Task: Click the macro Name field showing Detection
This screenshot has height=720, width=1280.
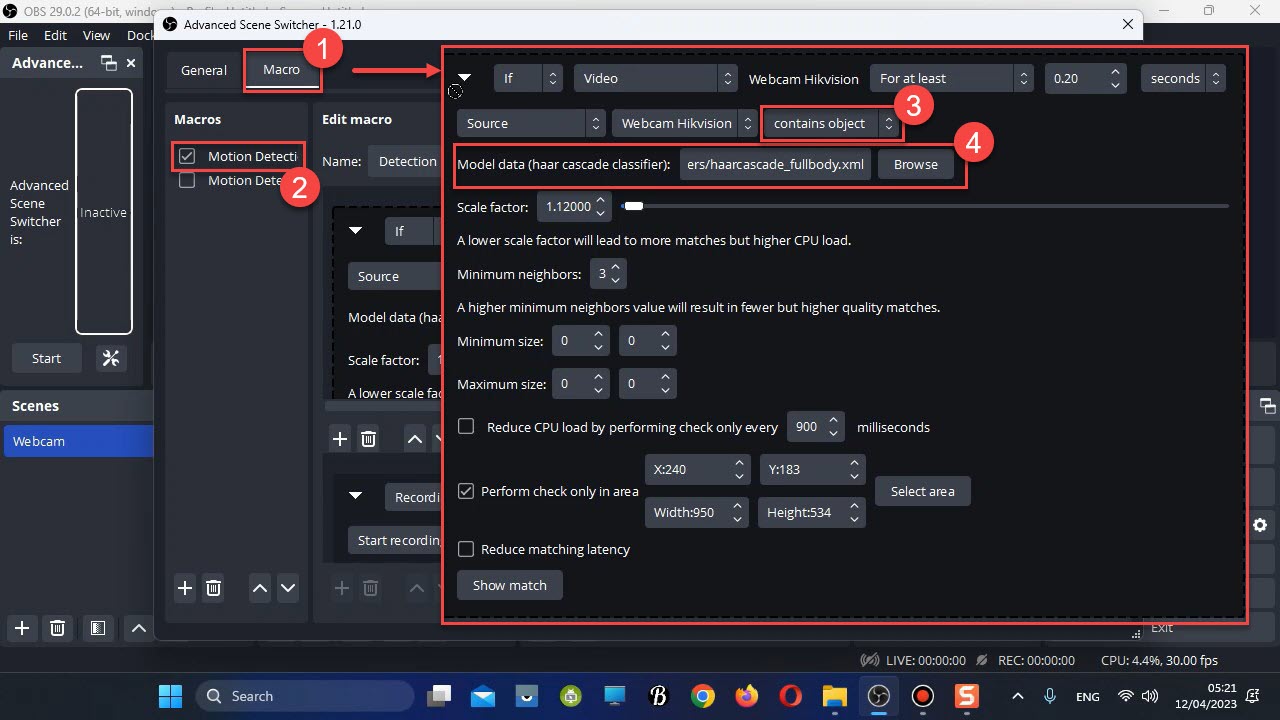Action: pos(405,161)
